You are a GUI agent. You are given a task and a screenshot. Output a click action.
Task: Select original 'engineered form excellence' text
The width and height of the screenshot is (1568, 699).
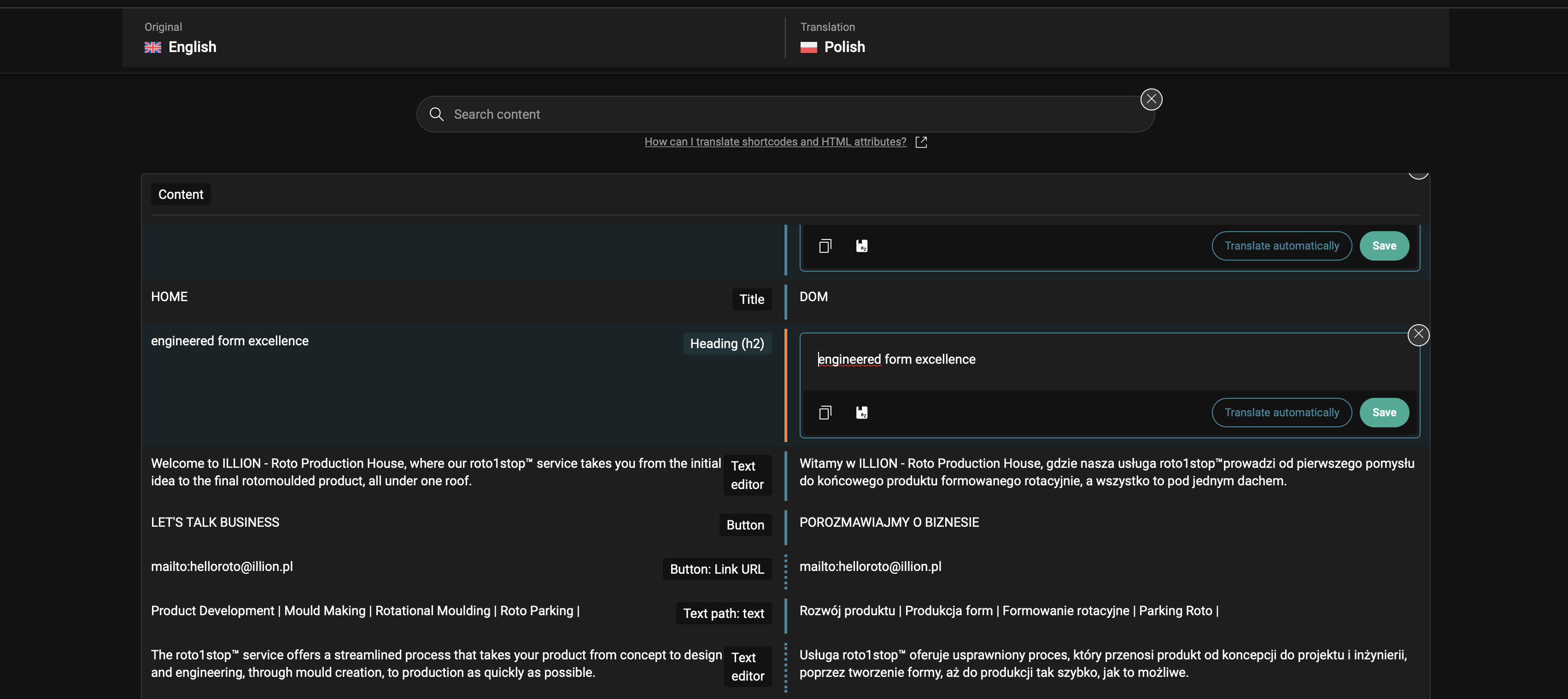(229, 341)
